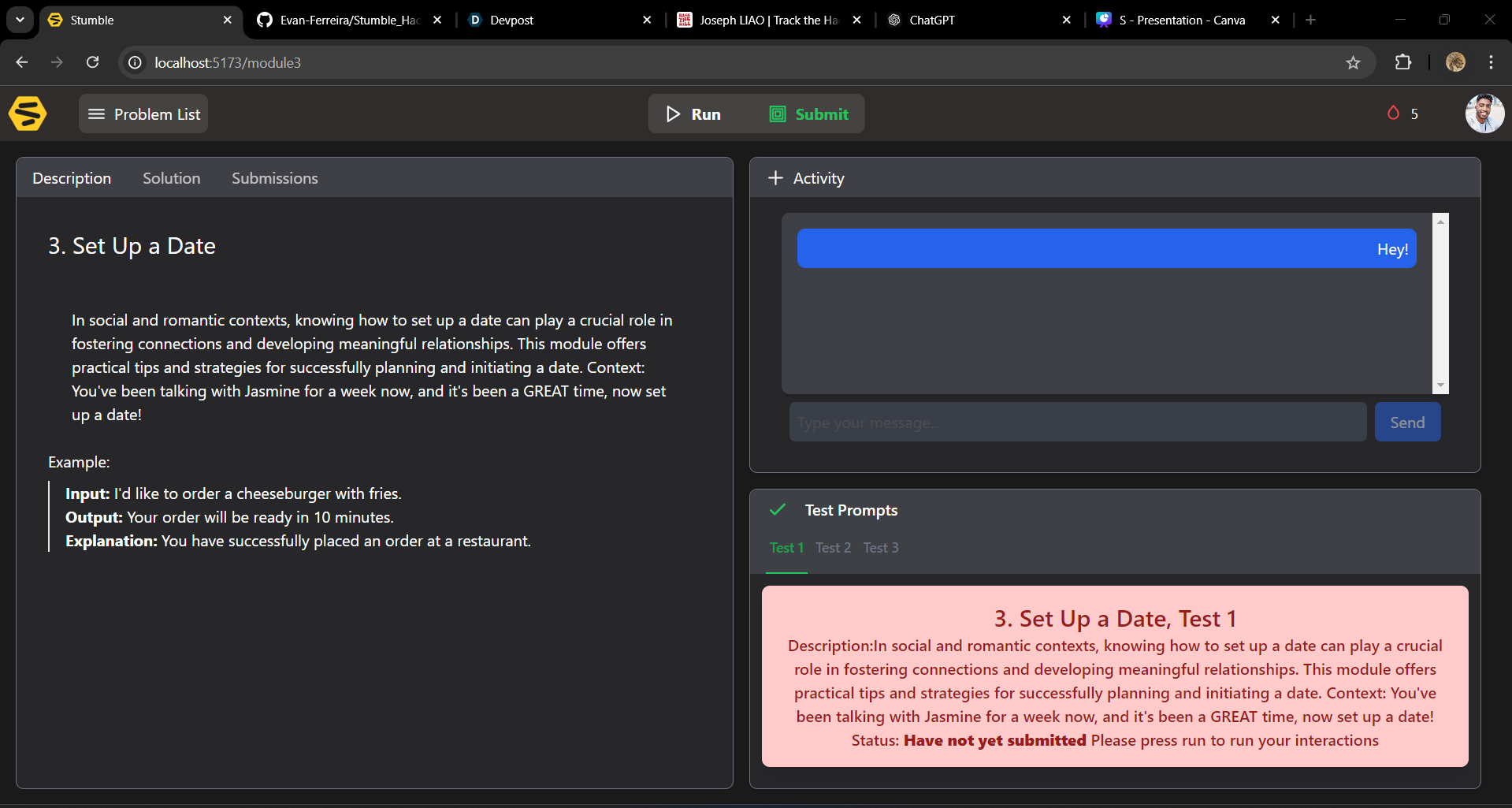This screenshot has width=1512, height=808.
Task: Click the Send button
Action: pyautogui.click(x=1407, y=422)
